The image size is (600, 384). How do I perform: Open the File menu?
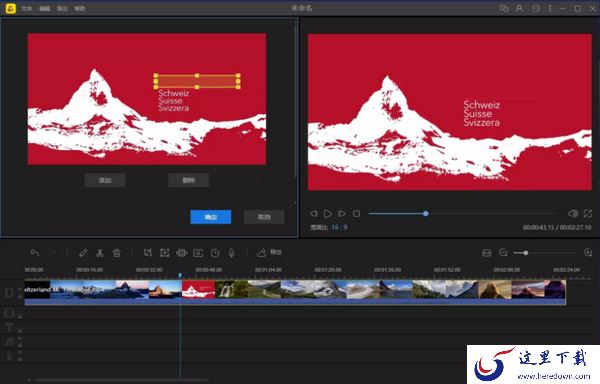(27, 8)
